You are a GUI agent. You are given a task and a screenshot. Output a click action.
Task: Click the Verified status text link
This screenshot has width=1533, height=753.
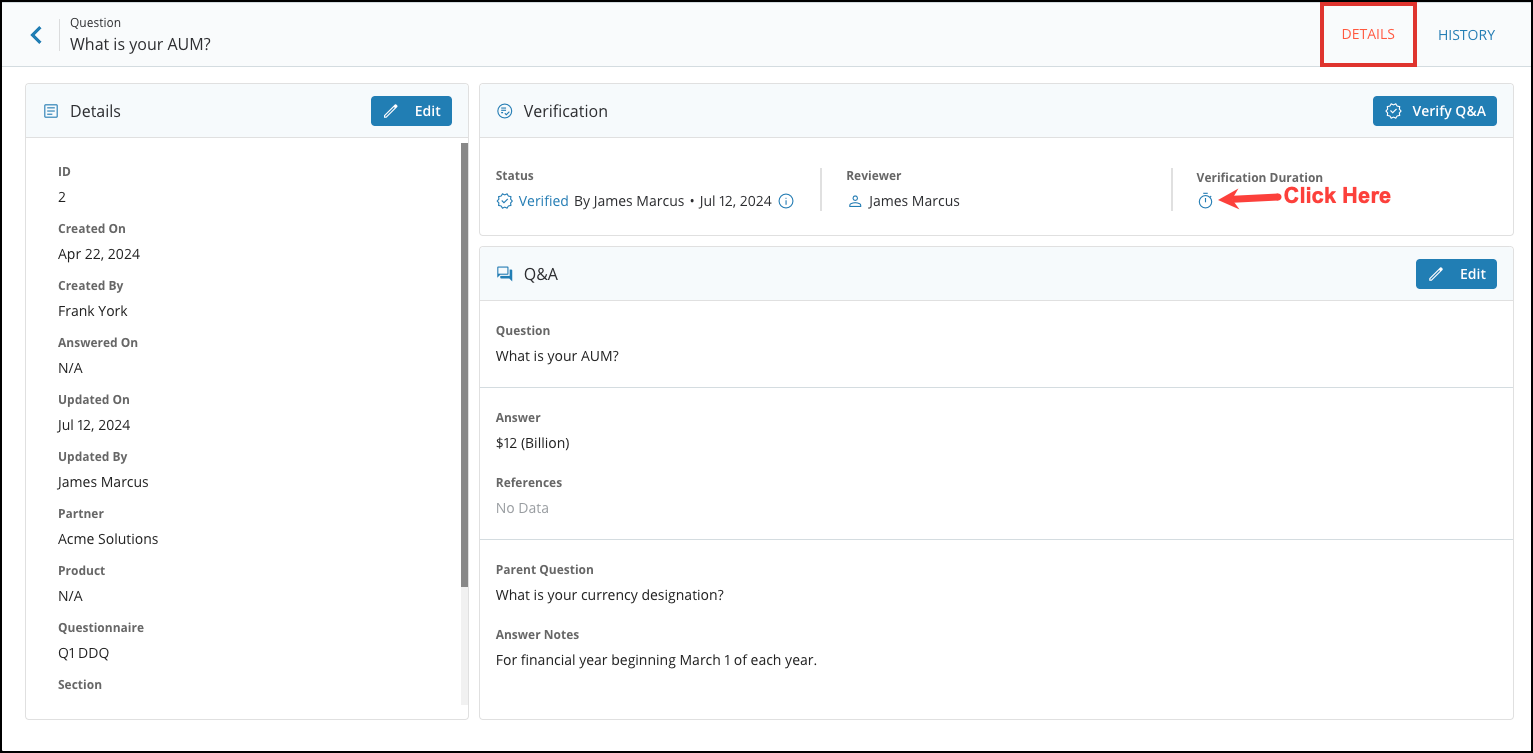tap(542, 200)
